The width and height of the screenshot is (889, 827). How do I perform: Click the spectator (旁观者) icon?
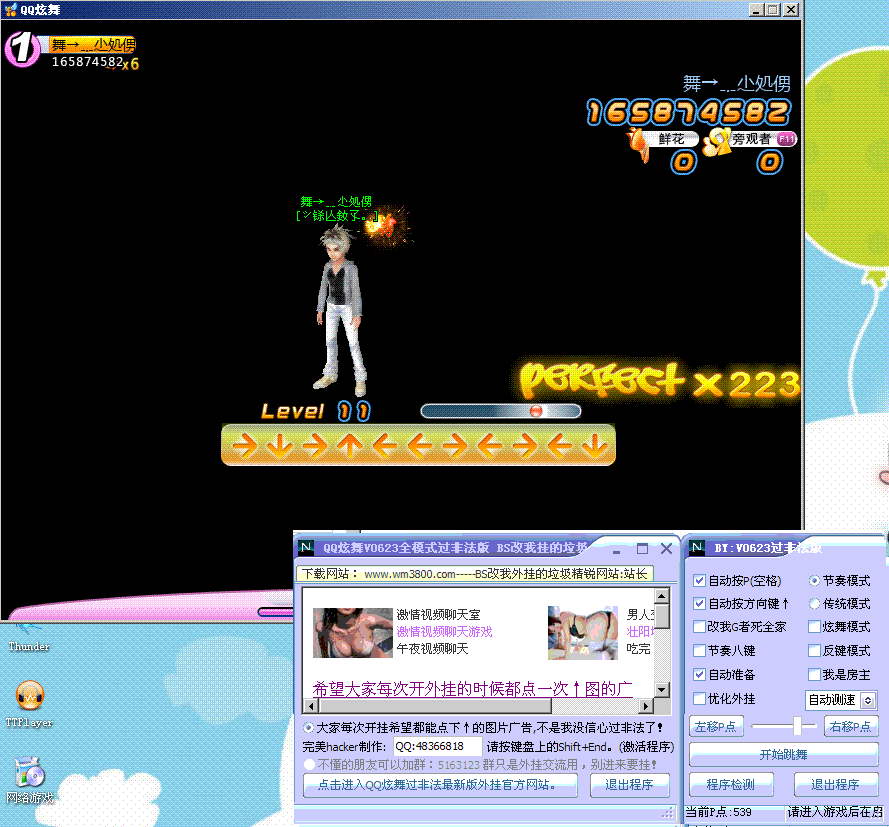click(x=717, y=141)
